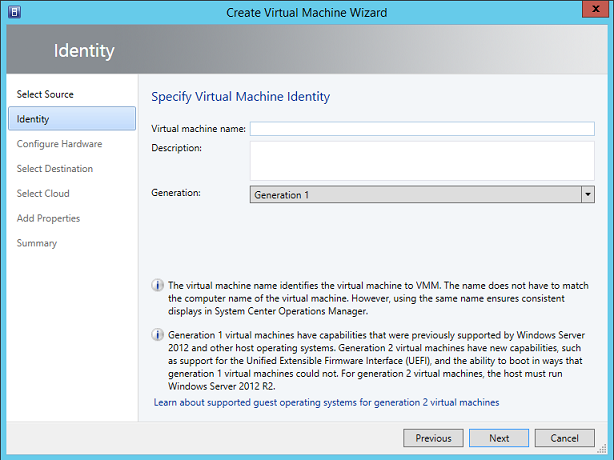
Task: Click the 'Description:' label
Action: pyautogui.click(x=177, y=148)
